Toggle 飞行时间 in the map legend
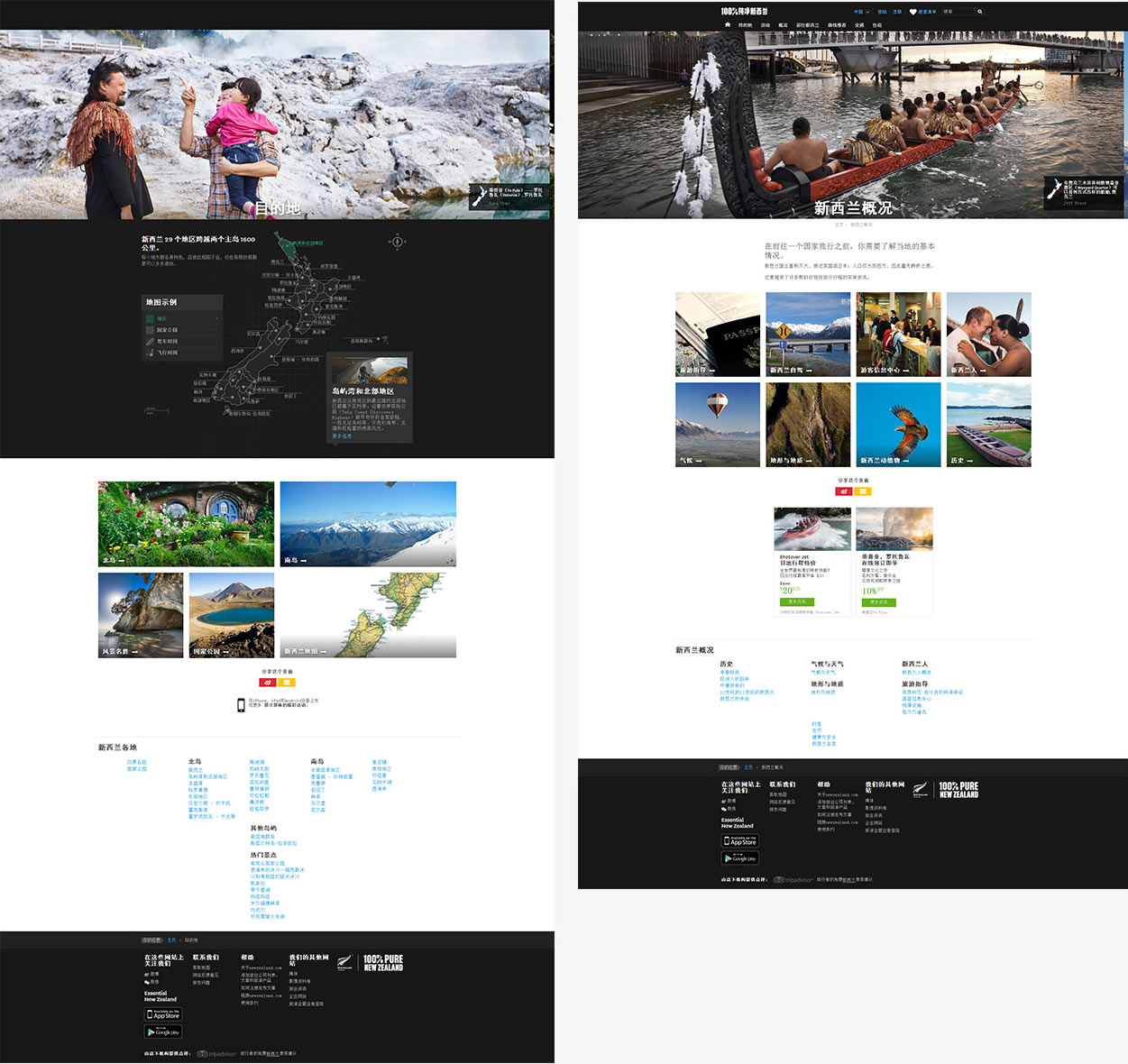 pos(167,353)
